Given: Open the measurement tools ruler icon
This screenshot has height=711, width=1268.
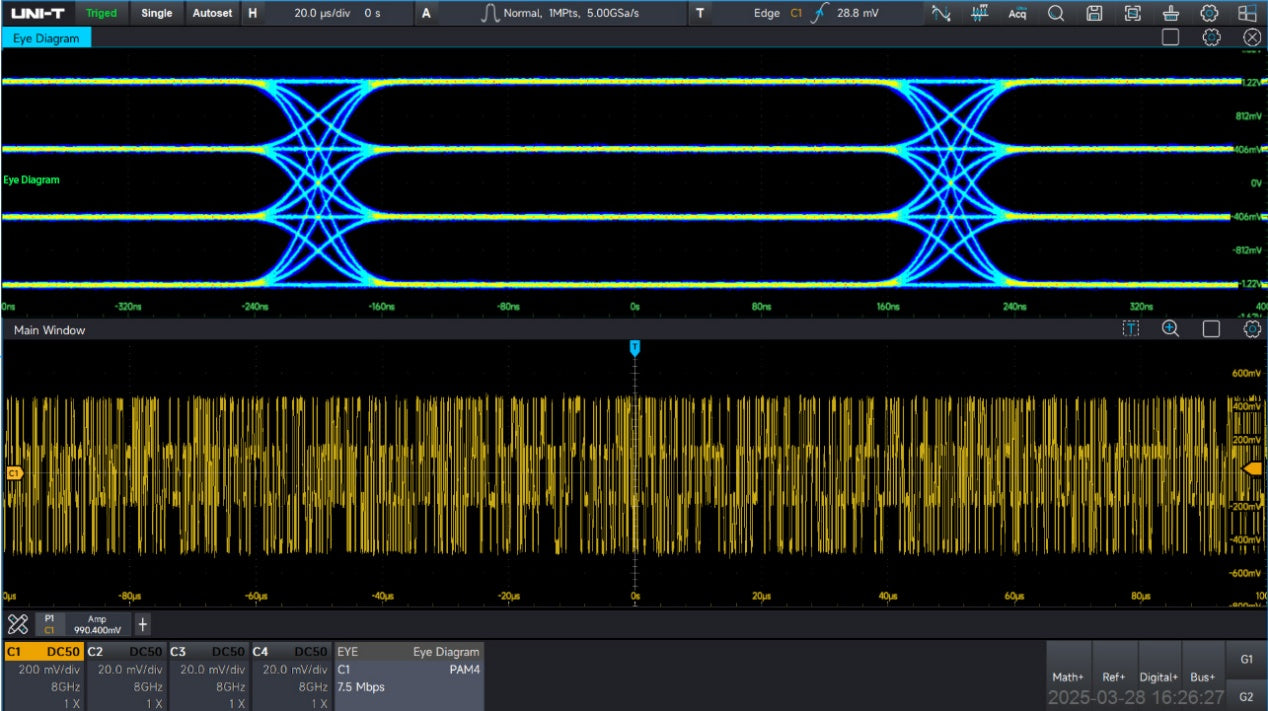Looking at the screenshot, I should 18,625.
